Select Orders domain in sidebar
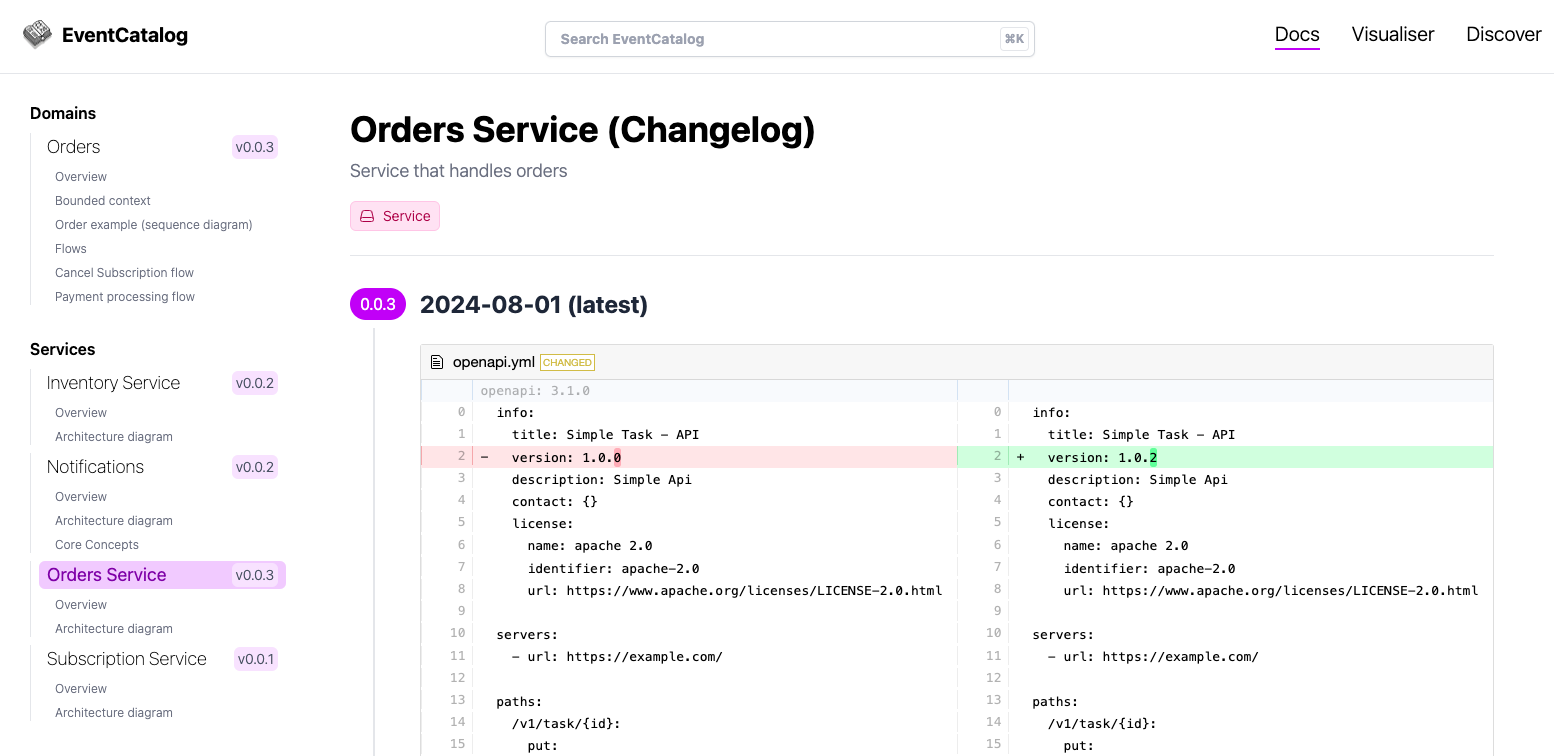 tap(74, 147)
